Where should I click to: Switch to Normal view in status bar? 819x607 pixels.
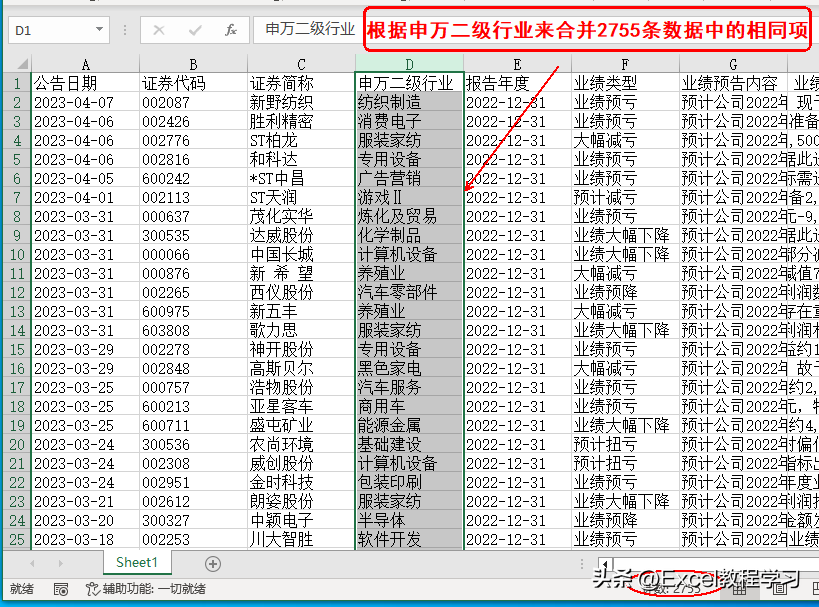tap(738, 589)
